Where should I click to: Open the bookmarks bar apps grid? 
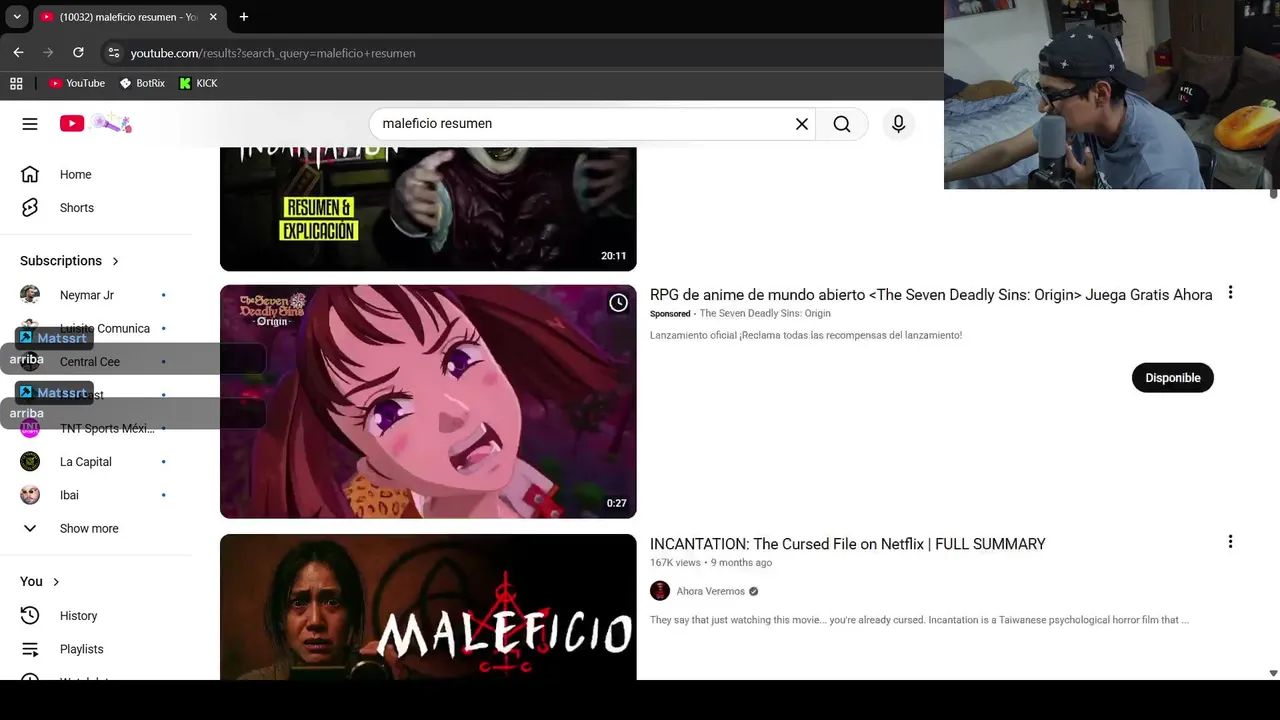click(16, 83)
